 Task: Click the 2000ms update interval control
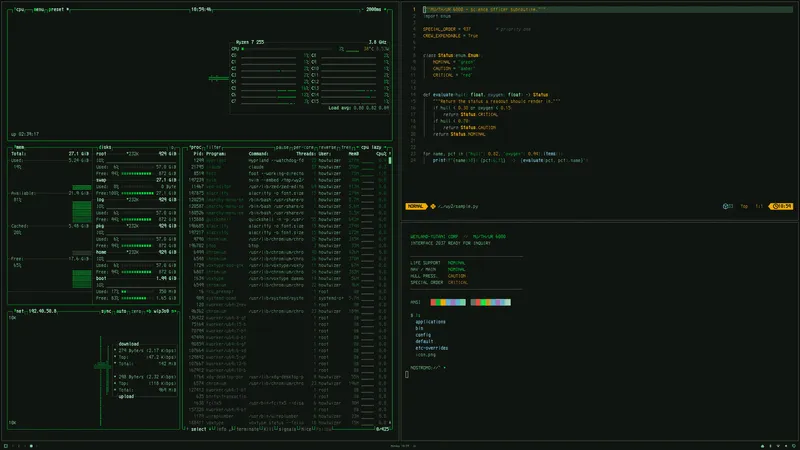point(375,9)
